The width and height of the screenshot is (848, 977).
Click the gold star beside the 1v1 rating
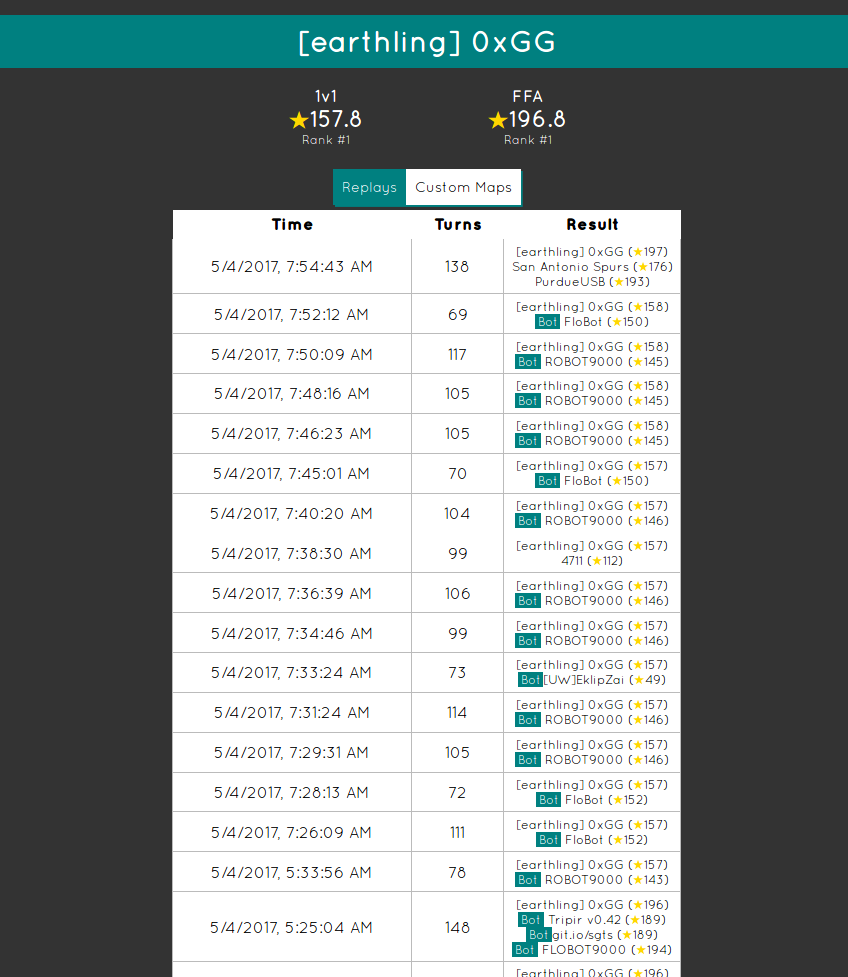point(298,120)
